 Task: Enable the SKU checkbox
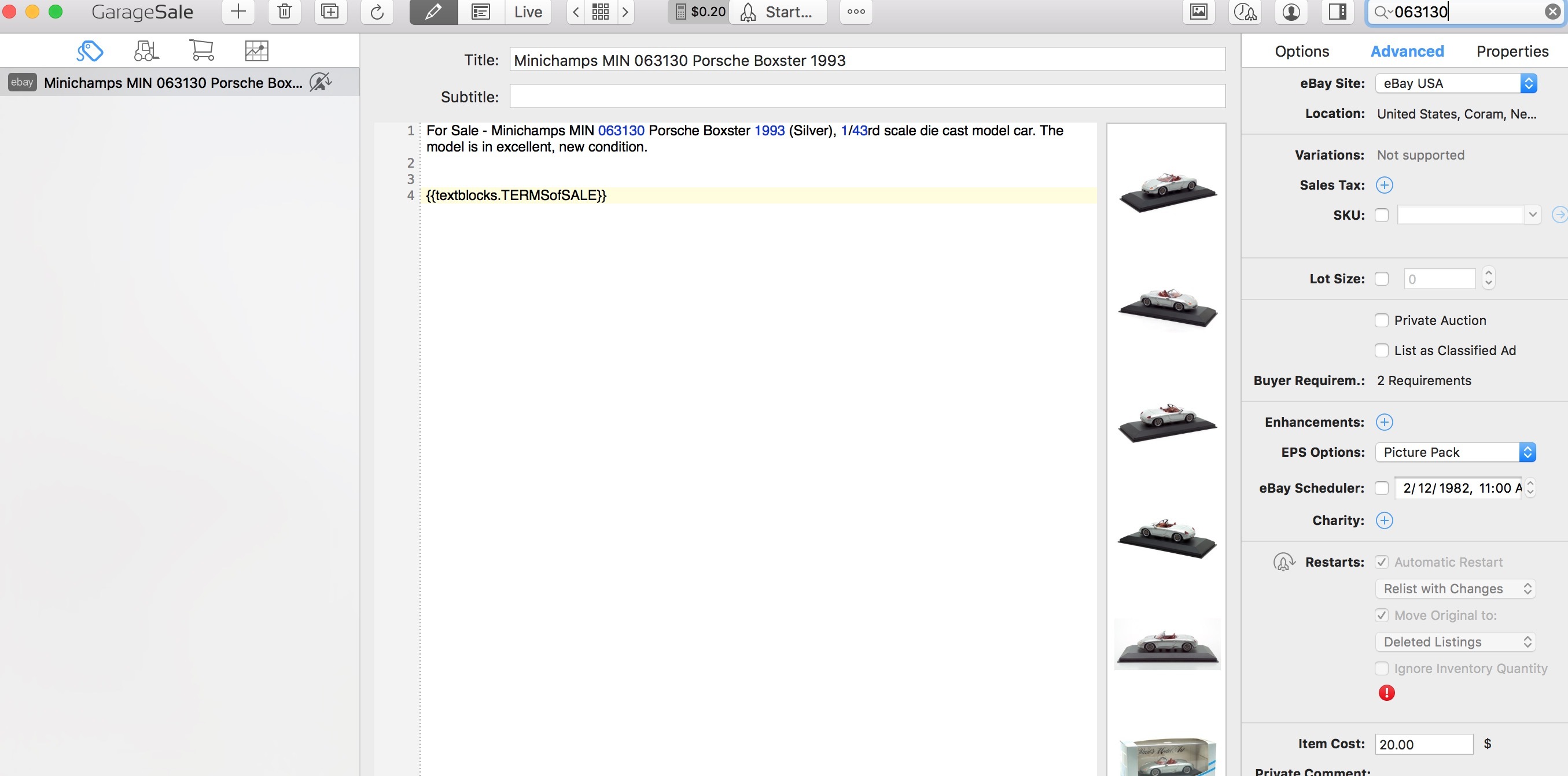pyautogui.click(x=1382, y=215)
